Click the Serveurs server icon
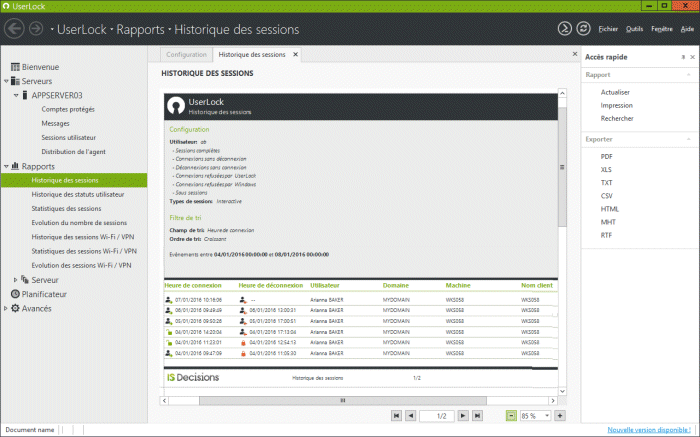 coord(15,81)
